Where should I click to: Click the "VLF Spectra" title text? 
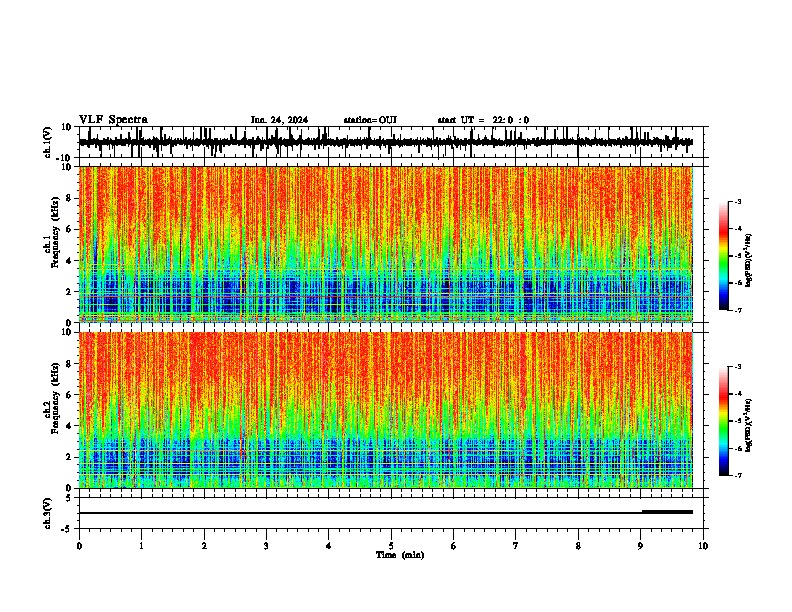[113, 120]
